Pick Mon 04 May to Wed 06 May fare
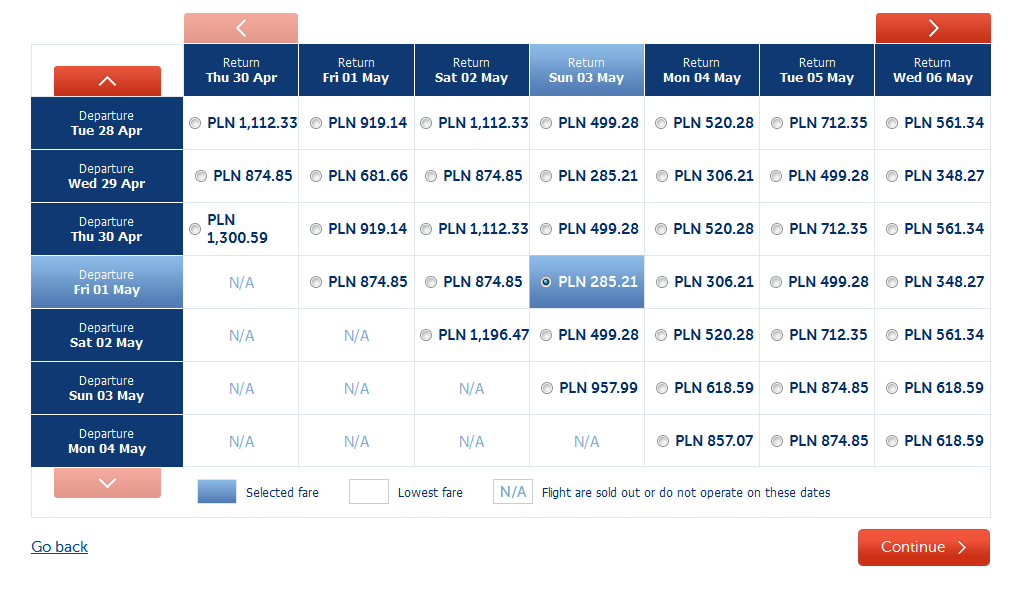Image resolution: width=1027 pixels, height=592 pixels. 891,441
